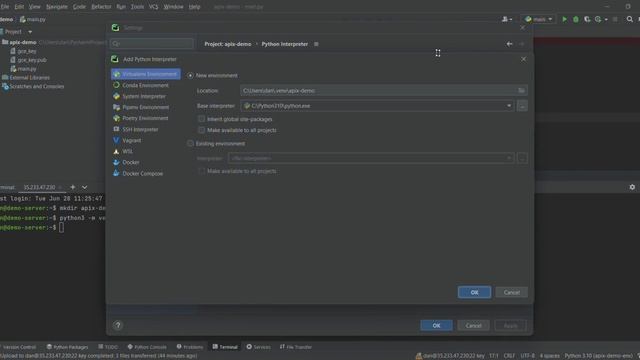Expand Base interpreter dropdown
Viewport: 640px width, 360px height.
pyautogui.click(x=509, y=106)
